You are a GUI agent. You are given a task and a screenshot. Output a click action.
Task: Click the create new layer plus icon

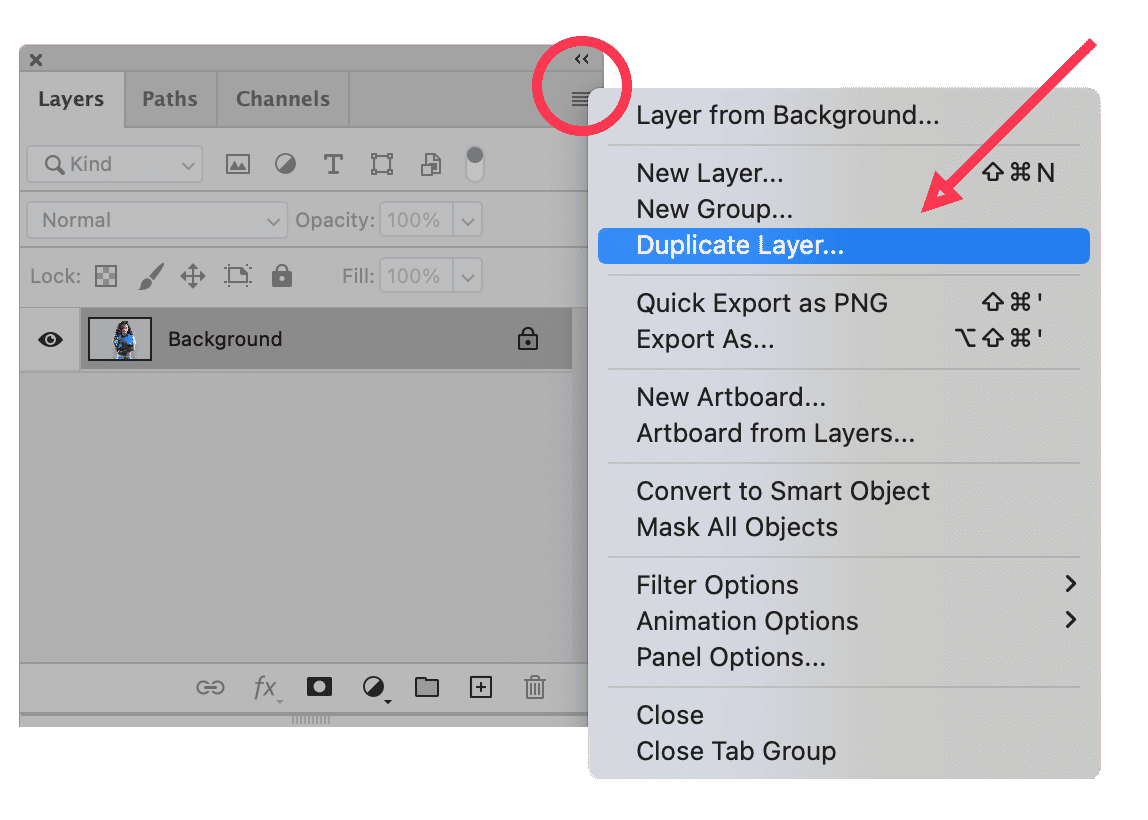(481, 687)
